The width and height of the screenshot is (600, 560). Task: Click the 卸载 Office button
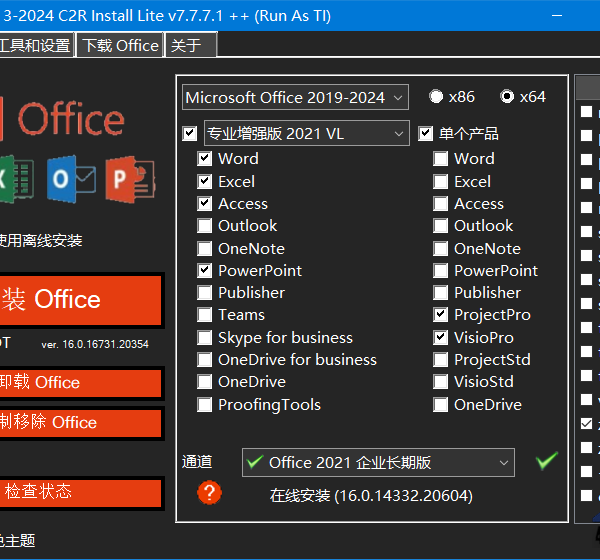[x=80, y=383]
